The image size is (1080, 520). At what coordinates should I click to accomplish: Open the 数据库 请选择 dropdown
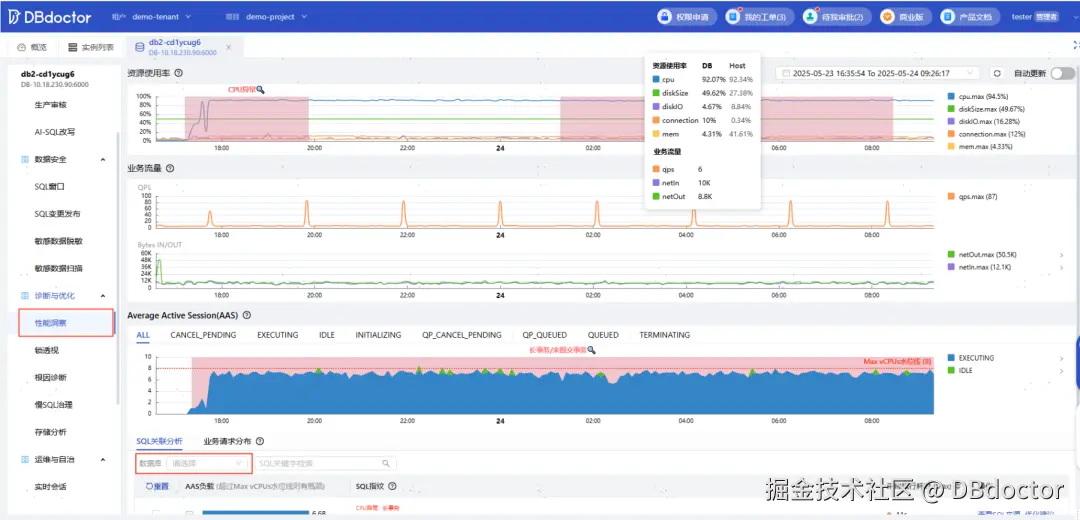(x=209, y=464)
